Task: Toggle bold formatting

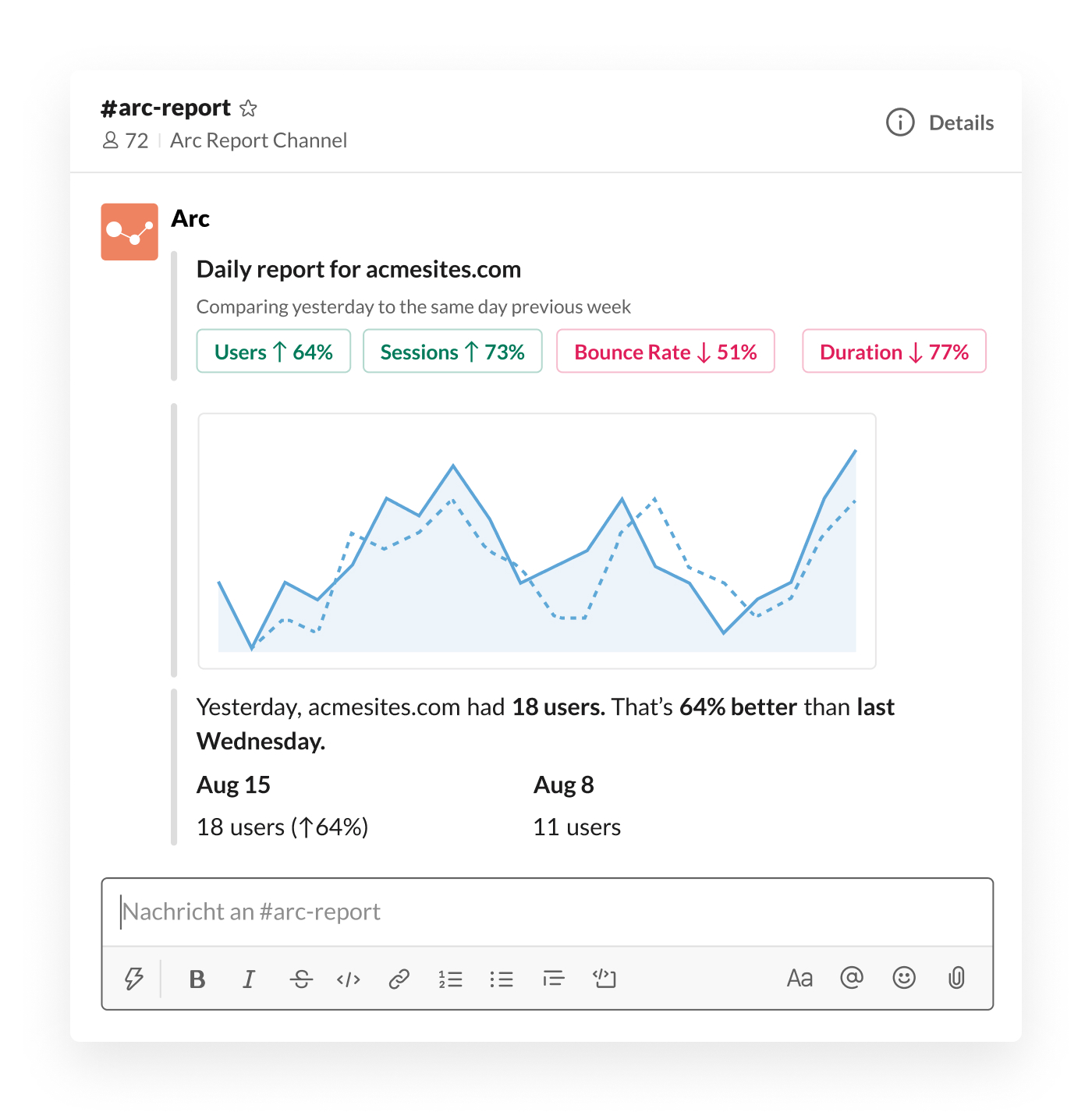Action: tap(197, 979)
